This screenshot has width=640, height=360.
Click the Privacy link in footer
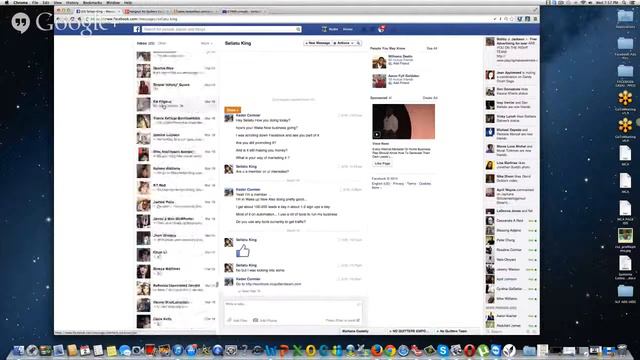pyautogui.click(x=398, y=184)
